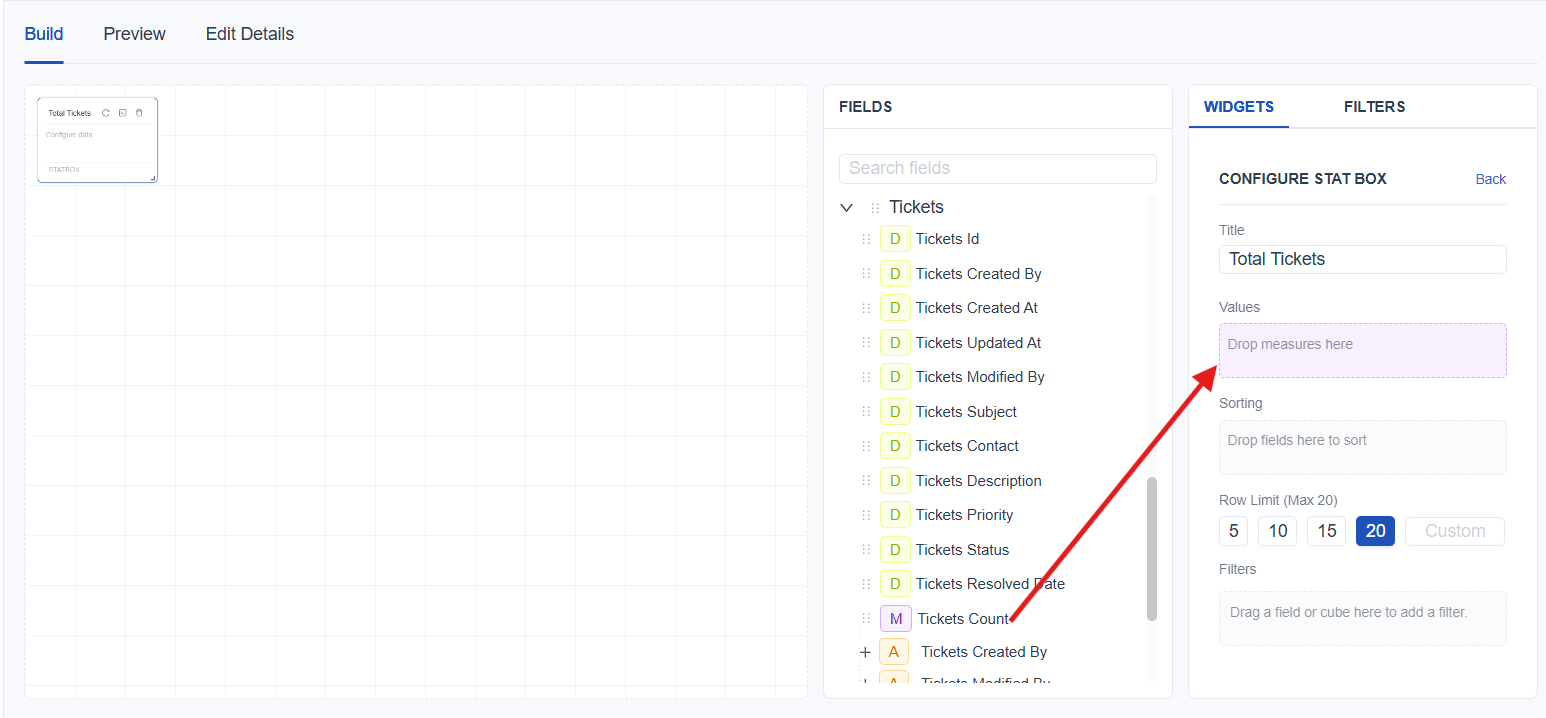Click the orange A icon for Tickets Created By

click(894, 652)
